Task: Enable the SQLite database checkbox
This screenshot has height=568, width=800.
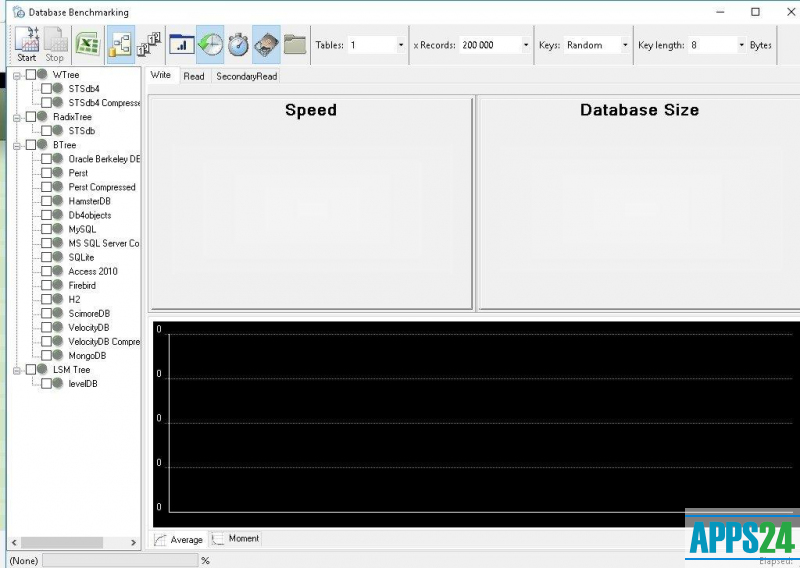Action: point(46,257)
